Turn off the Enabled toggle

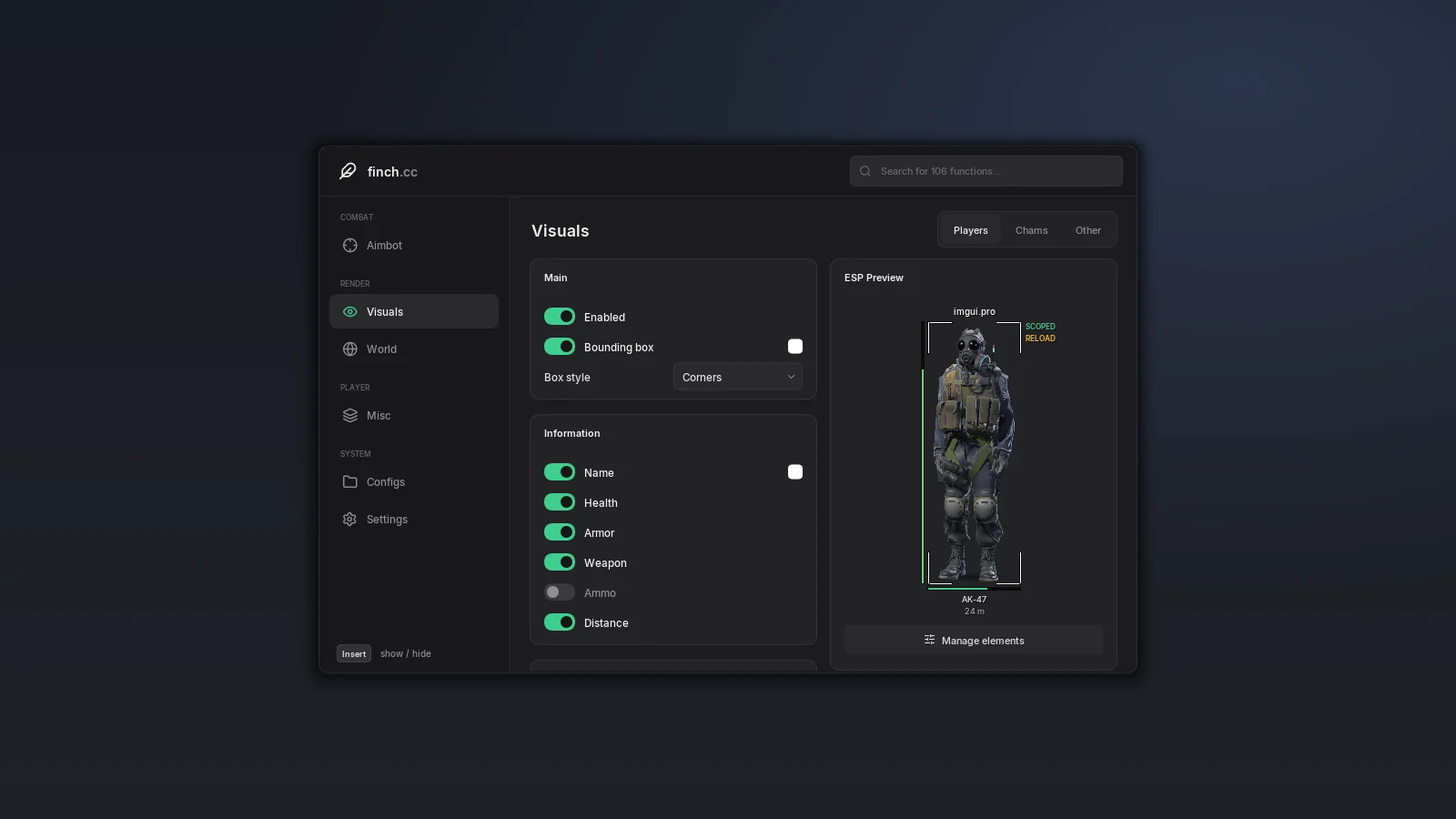coord(560,317)
